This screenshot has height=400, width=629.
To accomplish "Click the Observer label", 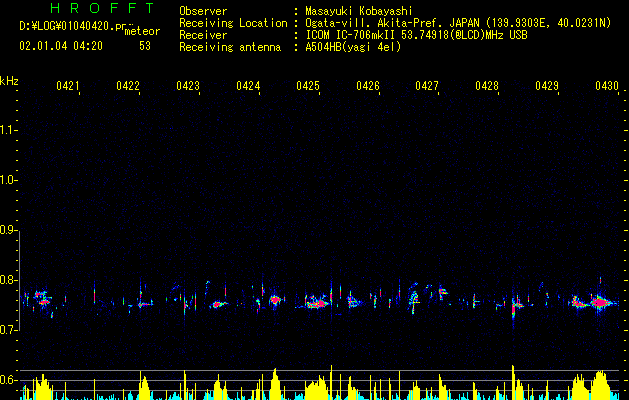I will (203, 11).
